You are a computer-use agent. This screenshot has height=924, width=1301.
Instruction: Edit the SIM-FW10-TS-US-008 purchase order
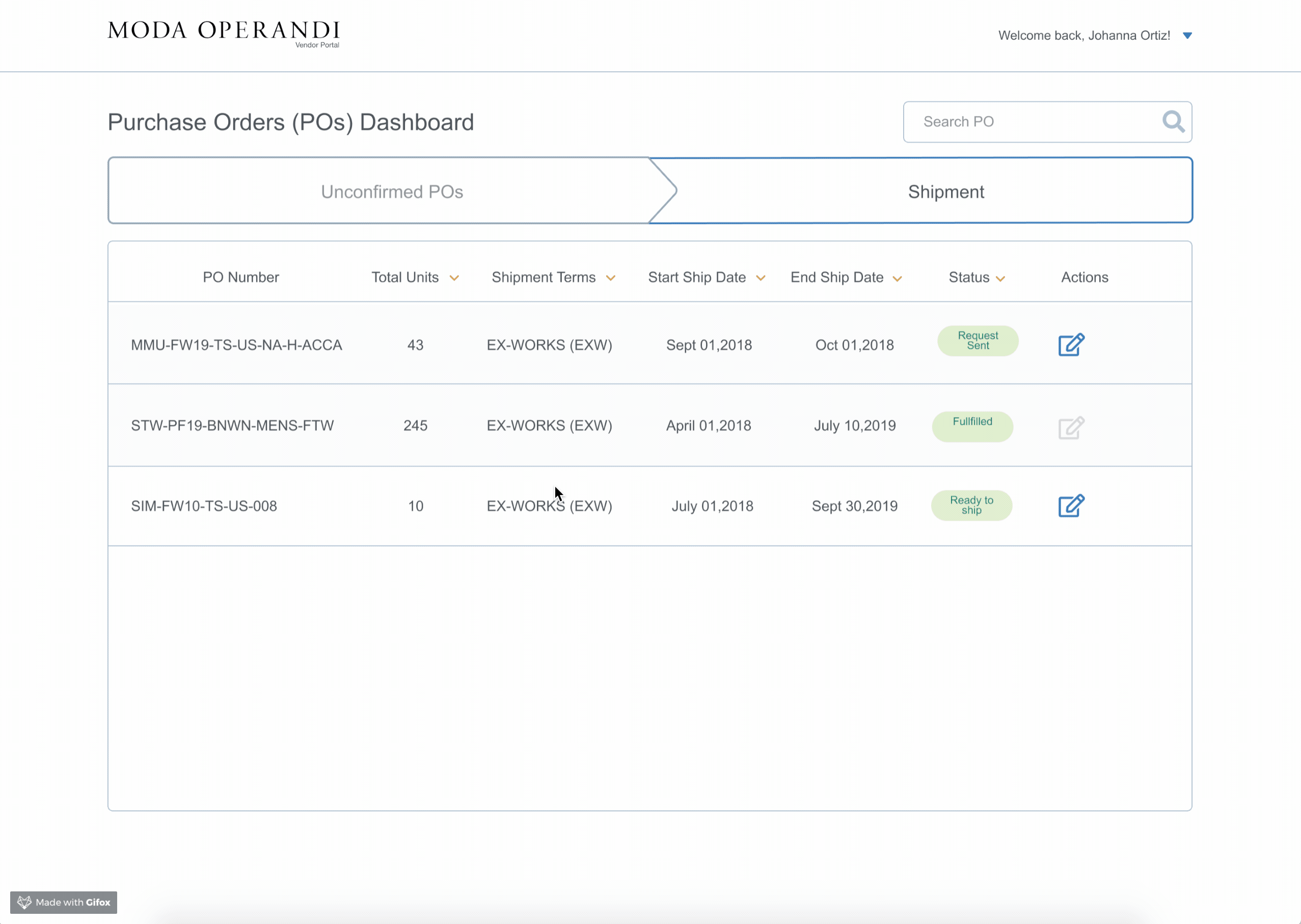[x=1071, y=506]
